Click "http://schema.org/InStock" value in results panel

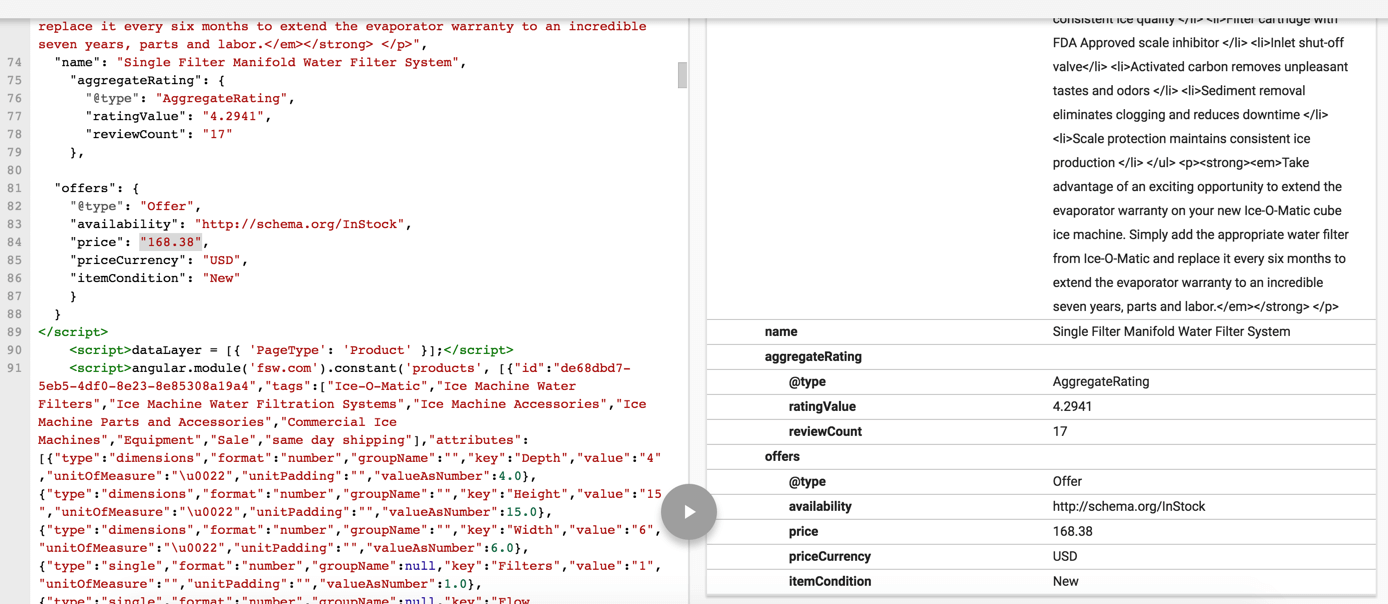1129,507
